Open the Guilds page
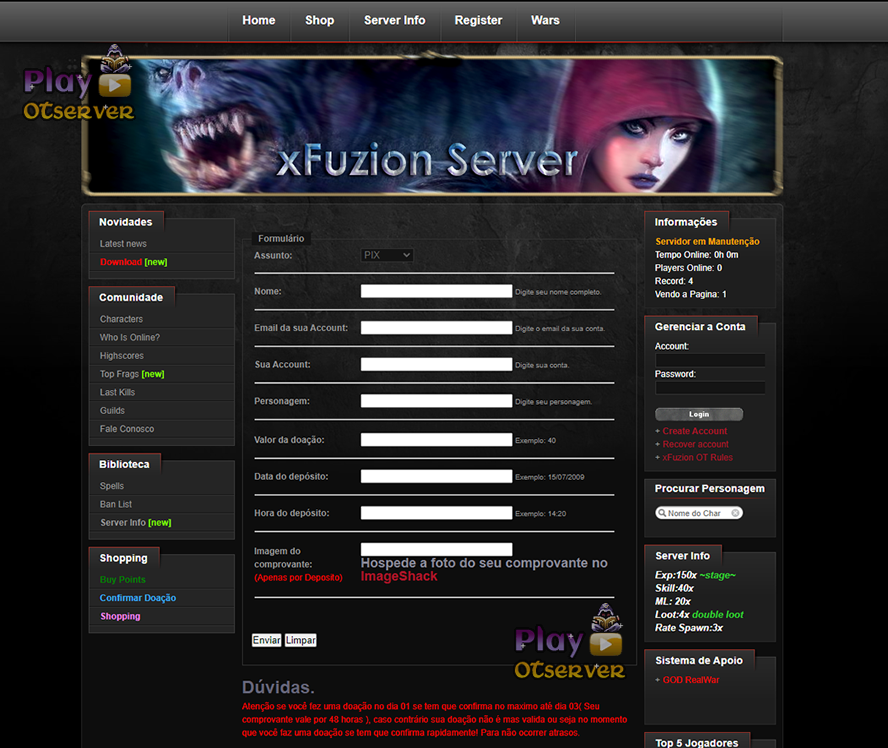Image resolution: width=888 pixels, height=748 pixels. (x=112, y=411)
